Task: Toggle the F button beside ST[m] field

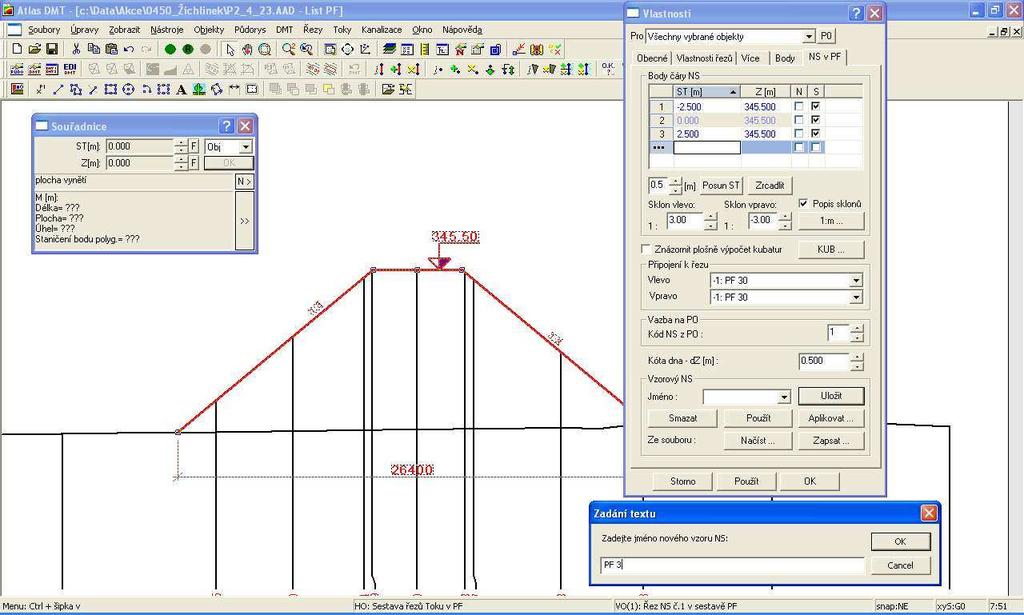Action: tap(194, 146)
